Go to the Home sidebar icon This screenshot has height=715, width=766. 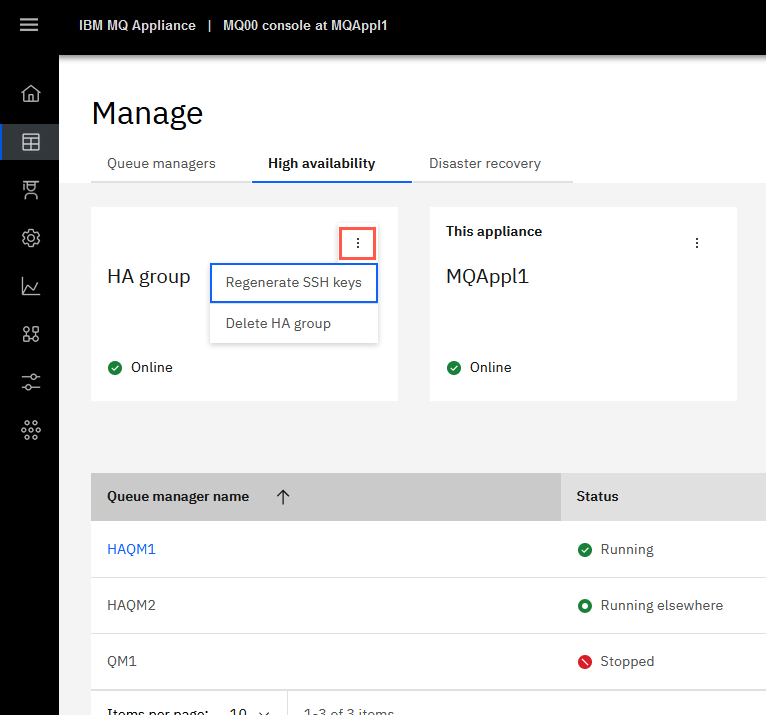[x=31, y=93]
